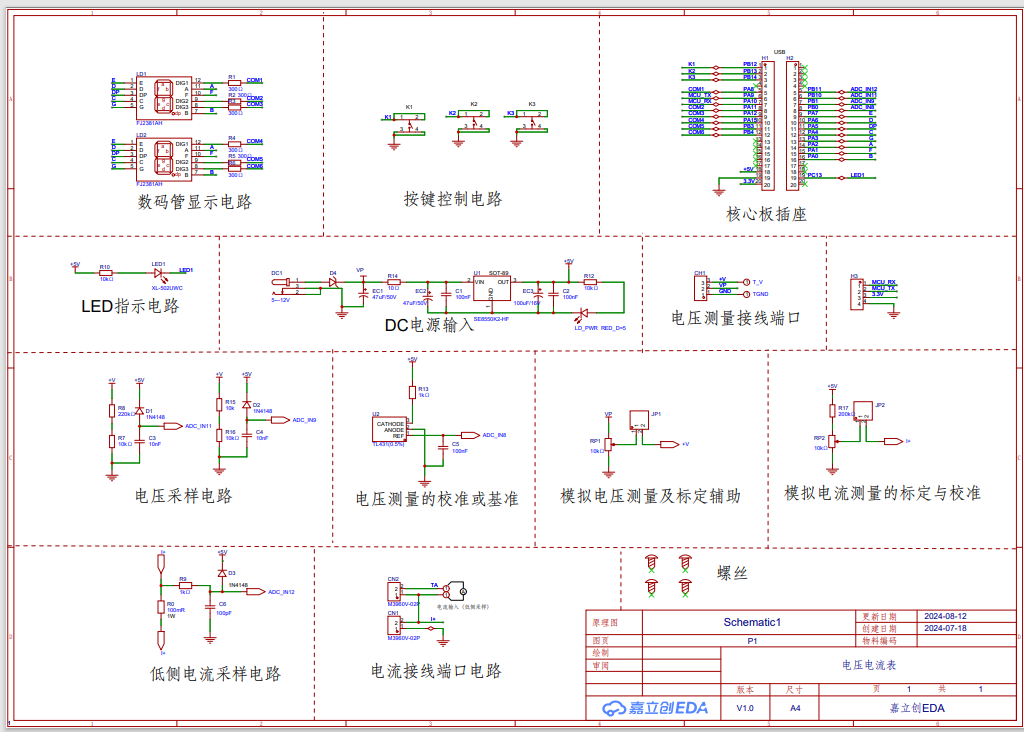Screen dimensions: 1024x732
Task: Select the D3 1N4148 diode
Action: tap(222, 573)
